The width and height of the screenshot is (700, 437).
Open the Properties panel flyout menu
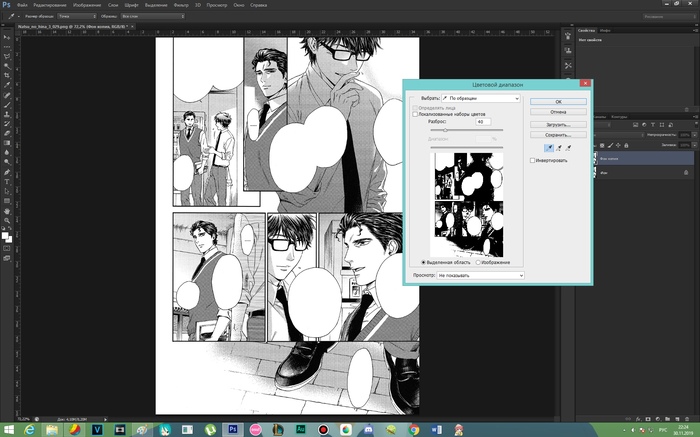tap(694, 30)
